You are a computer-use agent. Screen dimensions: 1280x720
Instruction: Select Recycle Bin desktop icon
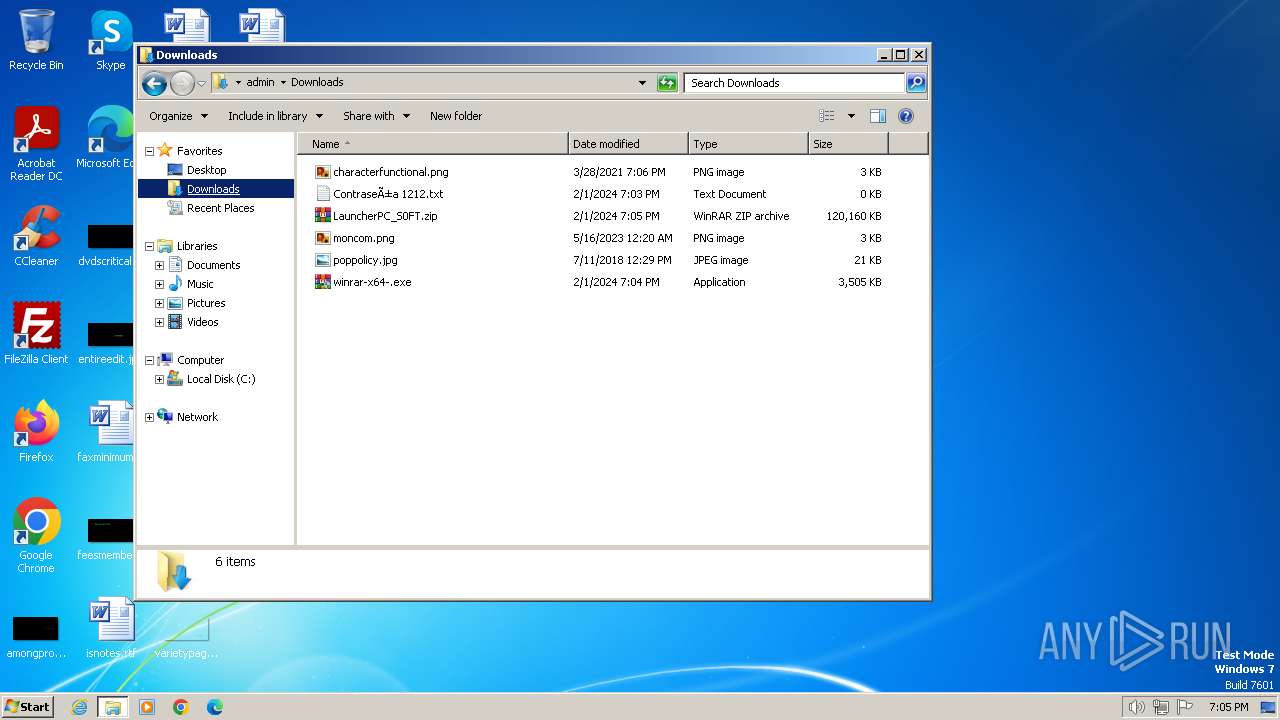tap(36, 40)
